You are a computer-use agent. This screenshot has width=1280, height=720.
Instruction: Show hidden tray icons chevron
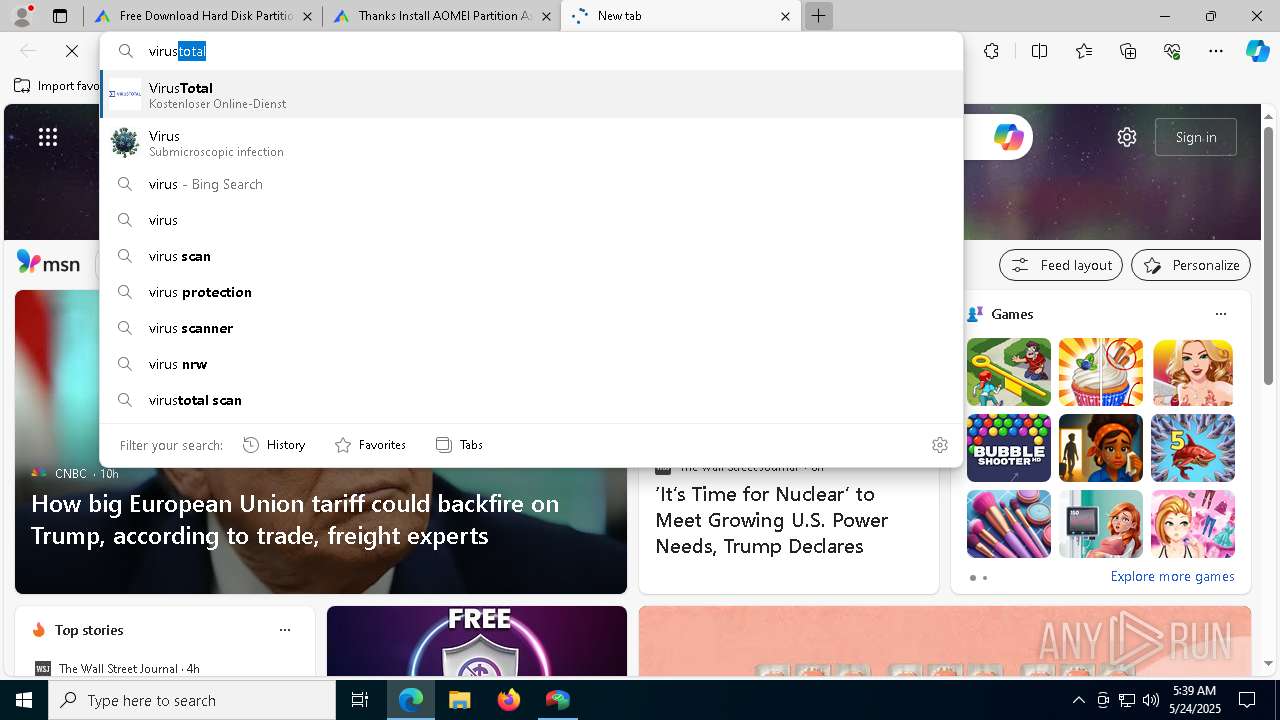coord(1078,700)
